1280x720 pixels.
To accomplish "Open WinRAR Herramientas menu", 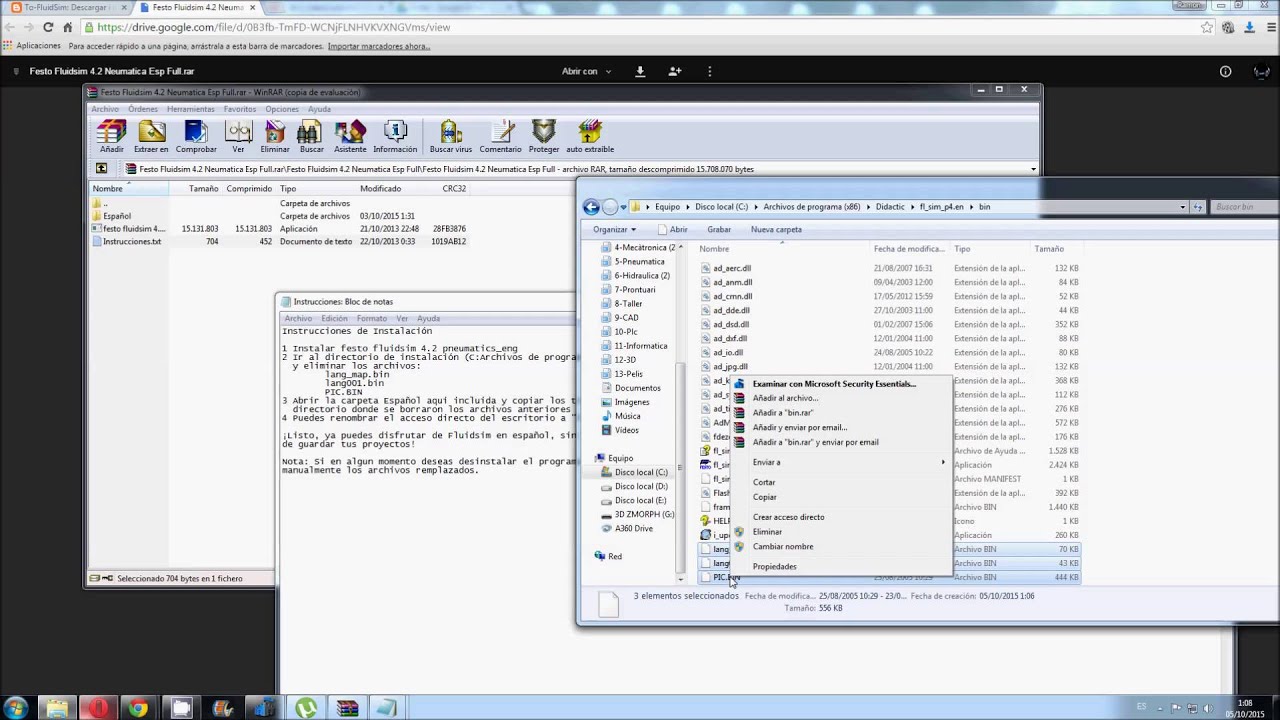I will 190,109.
